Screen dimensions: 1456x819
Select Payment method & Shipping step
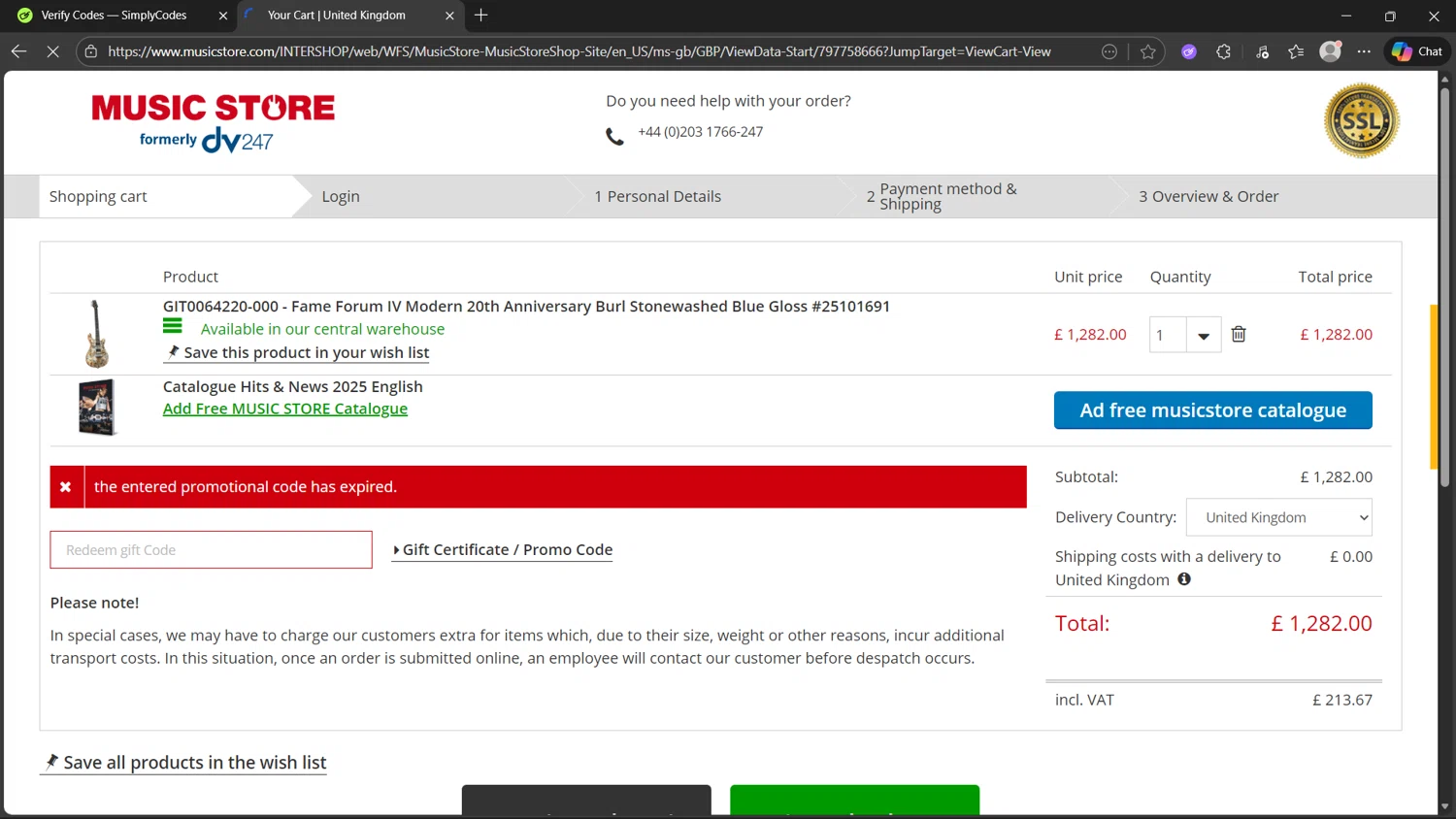942,196
